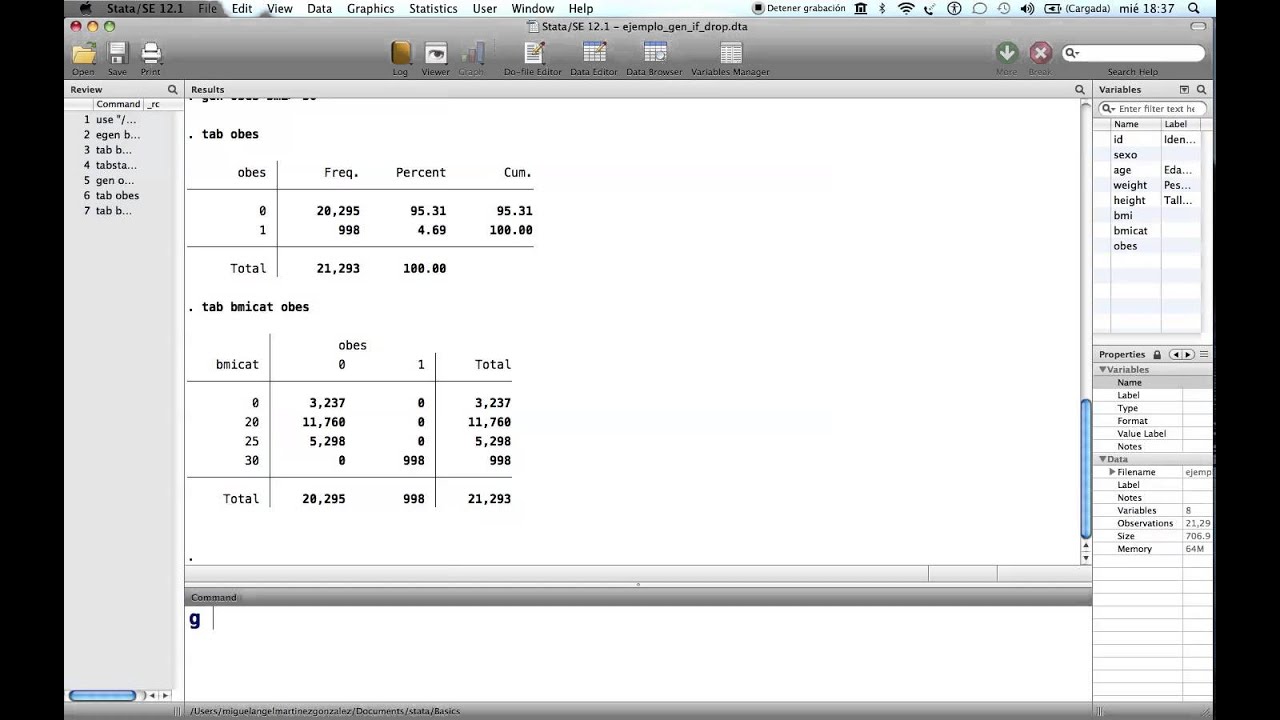Open the Edit menu

(242, 8)
